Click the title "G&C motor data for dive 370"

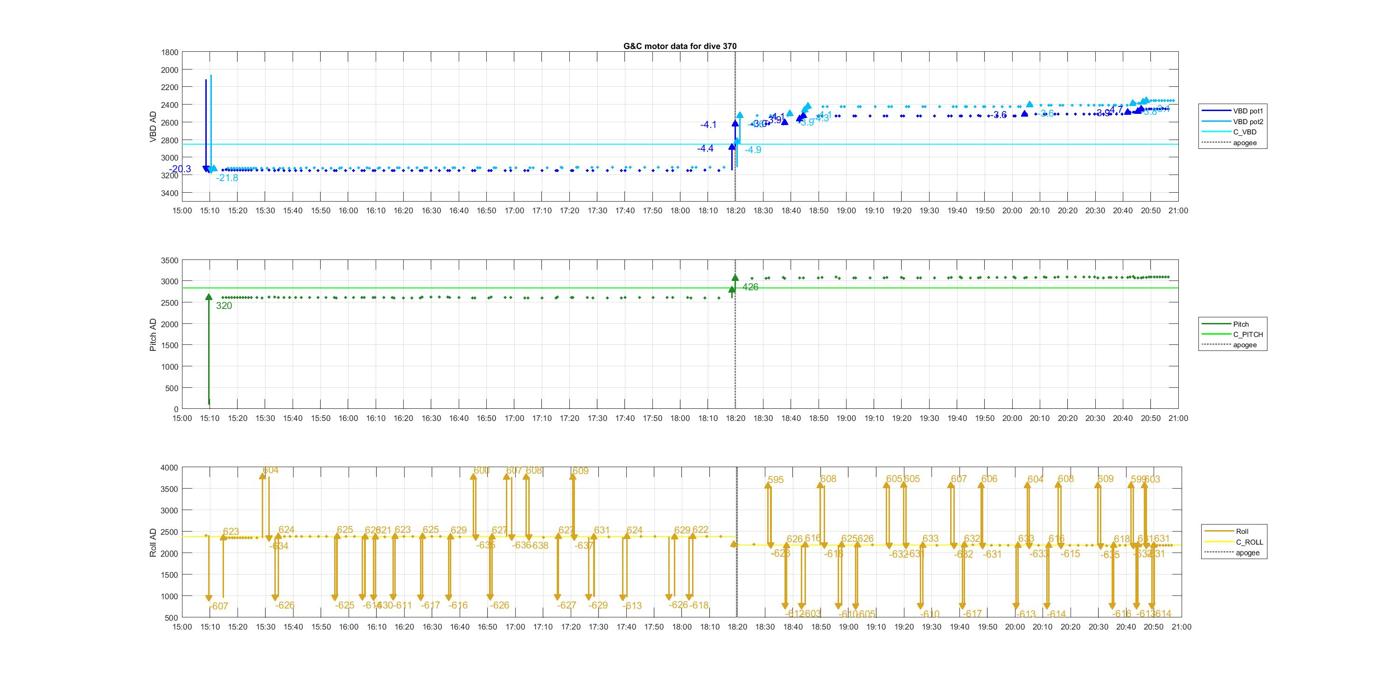click(x=680, y=46)
